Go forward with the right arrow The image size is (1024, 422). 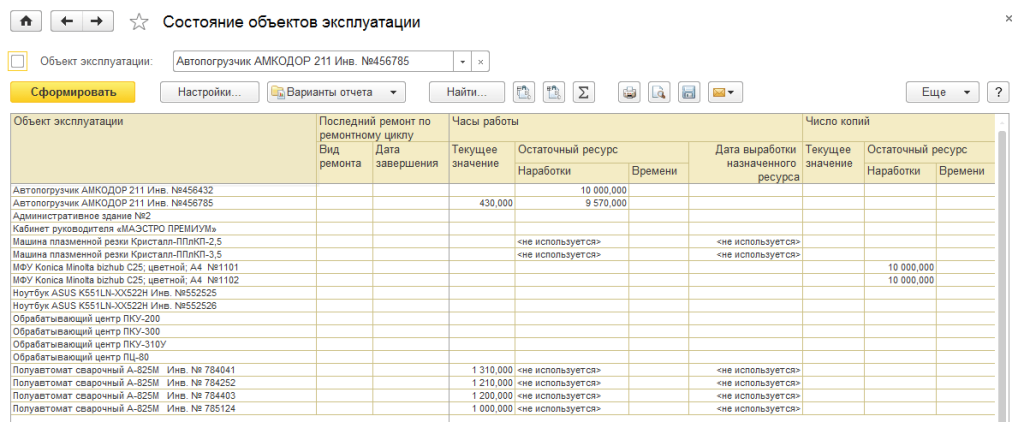[x=96, y=21]
